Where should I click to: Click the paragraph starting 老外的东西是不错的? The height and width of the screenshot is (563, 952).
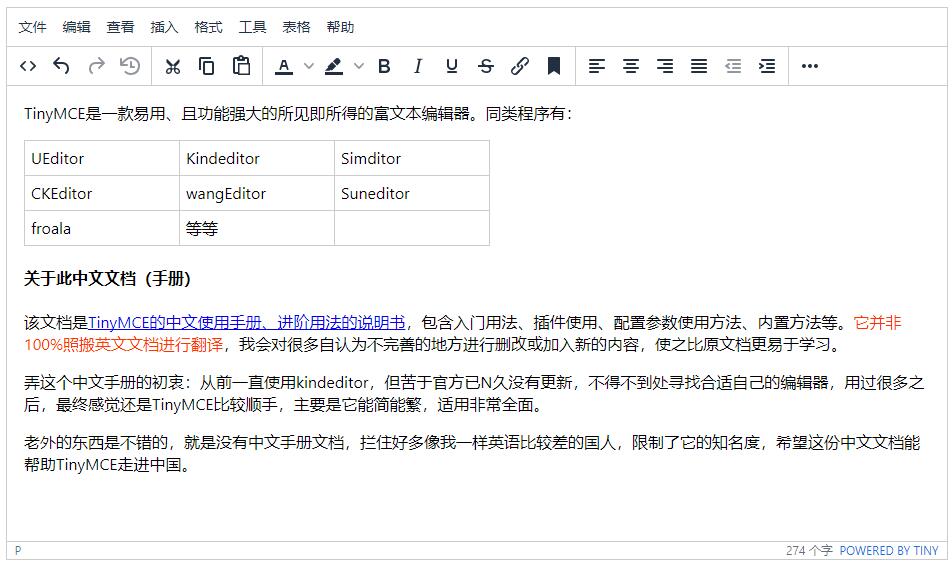472,453
